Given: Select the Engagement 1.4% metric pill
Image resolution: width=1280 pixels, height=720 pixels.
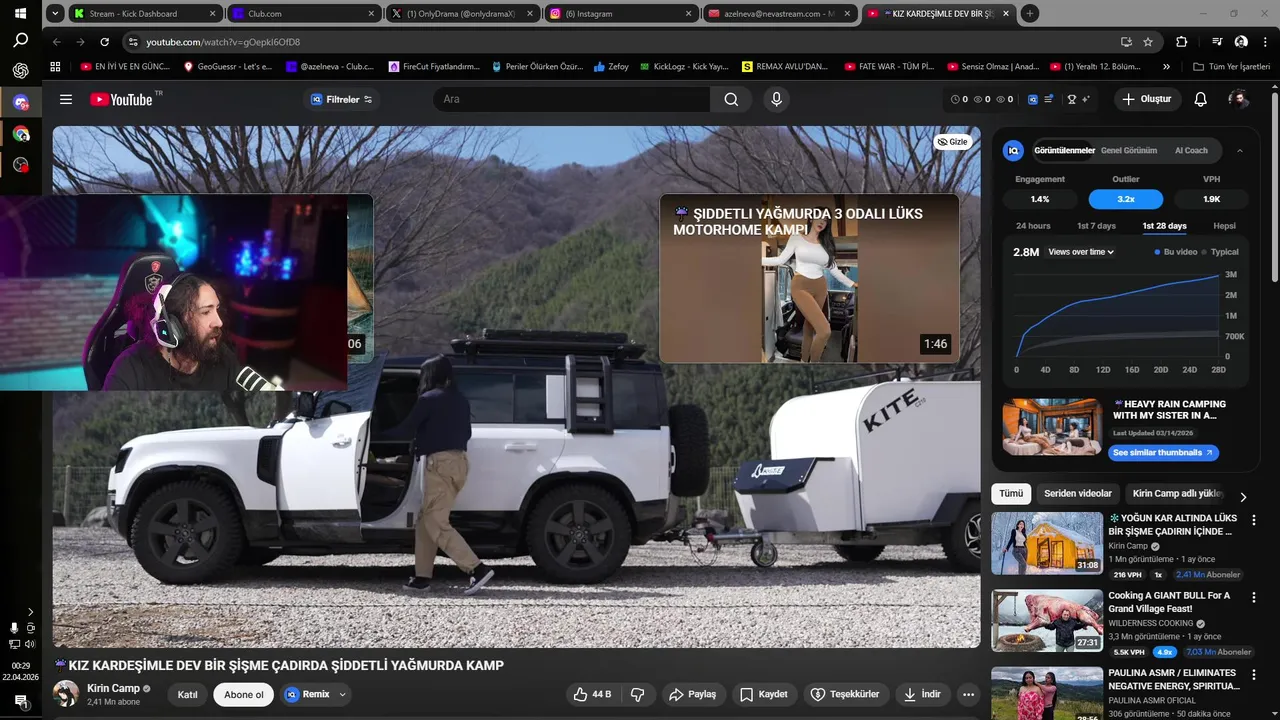Looking at the screenshot, I should pyautogui.click(x=1040, y=199).
